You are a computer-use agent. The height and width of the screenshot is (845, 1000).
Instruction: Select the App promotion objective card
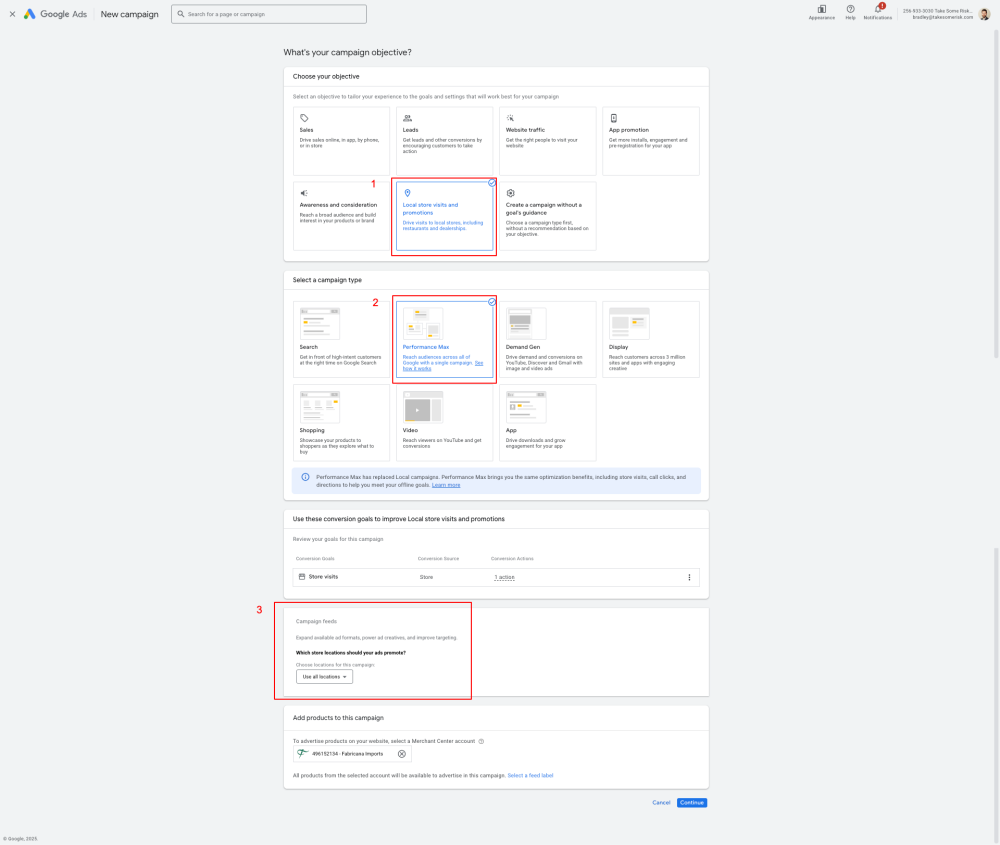tap(651, 141)
